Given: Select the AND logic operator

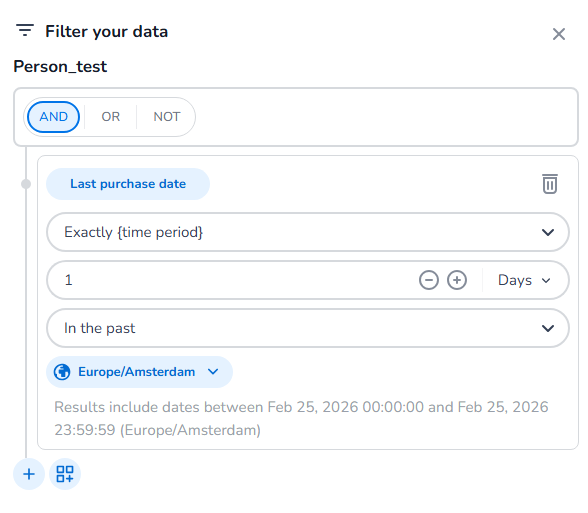Looking at the screenshot, I should click(53, 117).
